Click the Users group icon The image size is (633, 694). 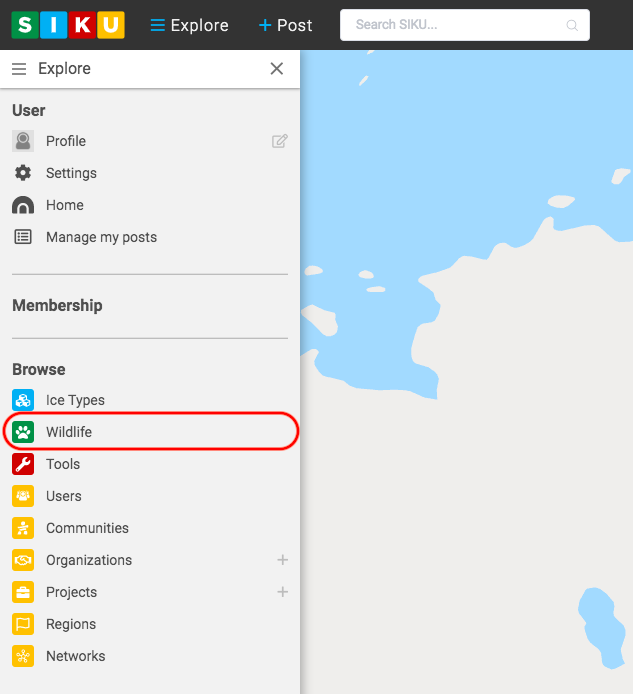click(23, 496)
